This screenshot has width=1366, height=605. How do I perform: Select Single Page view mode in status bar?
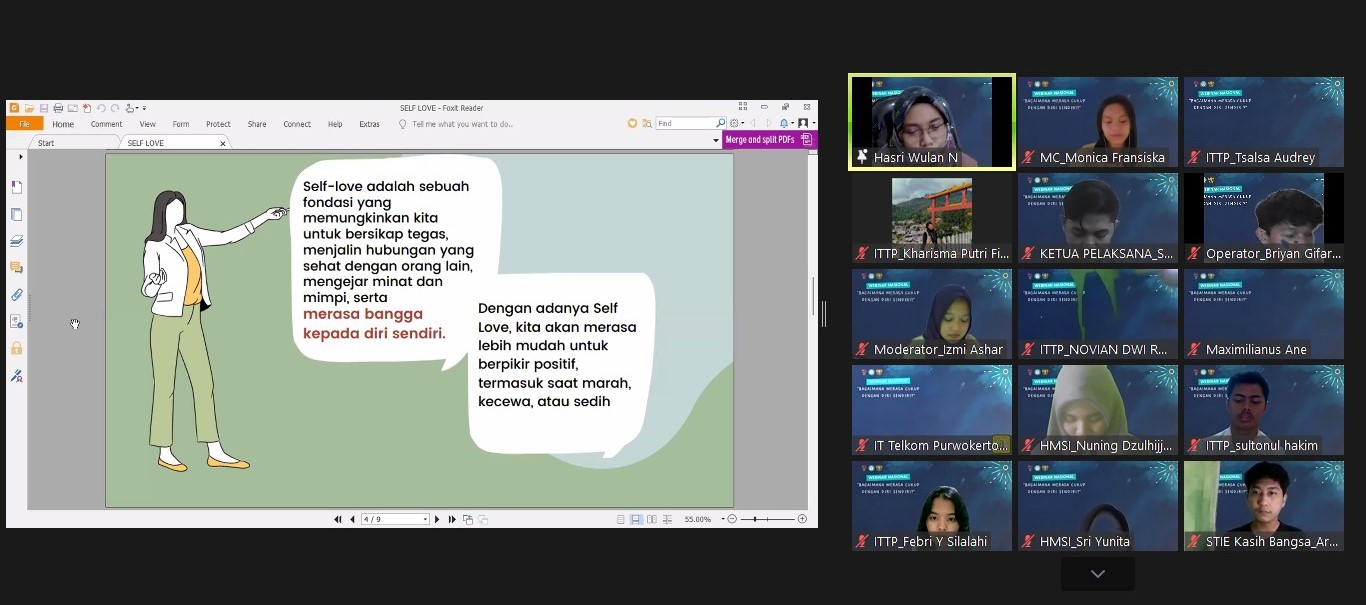(x=621, y=519)
